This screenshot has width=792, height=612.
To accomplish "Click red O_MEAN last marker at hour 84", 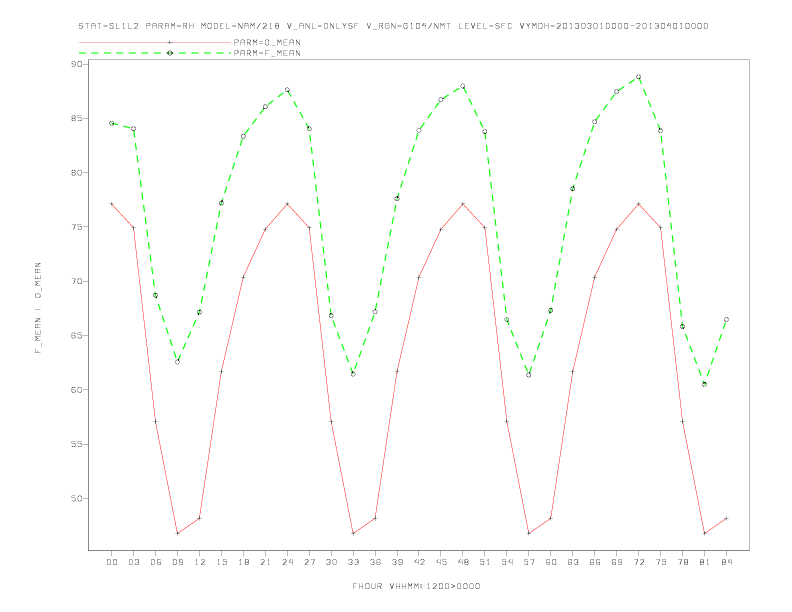I will [726, 518].
